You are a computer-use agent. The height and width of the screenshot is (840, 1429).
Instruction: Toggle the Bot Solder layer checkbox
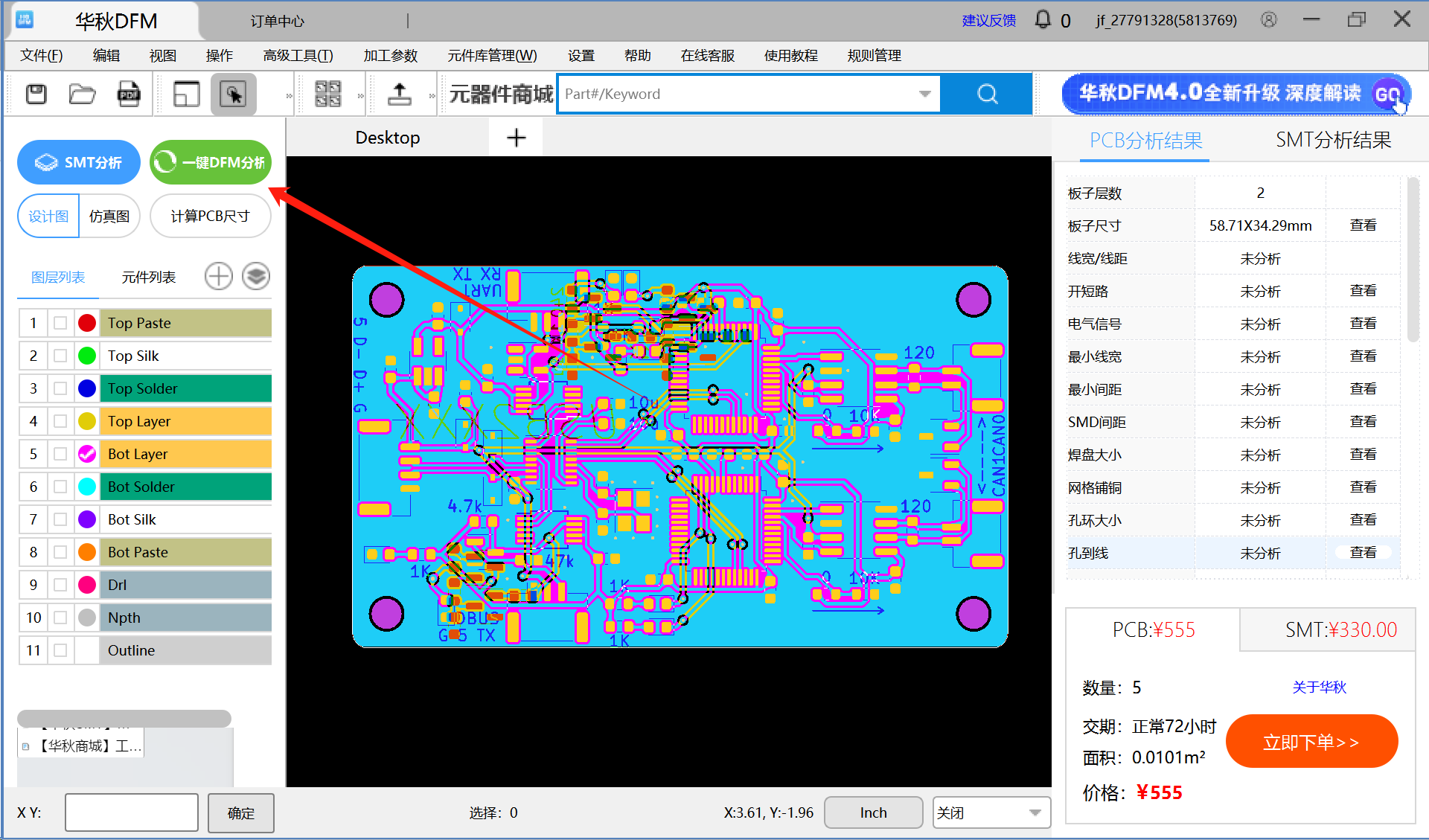(60, 487)
